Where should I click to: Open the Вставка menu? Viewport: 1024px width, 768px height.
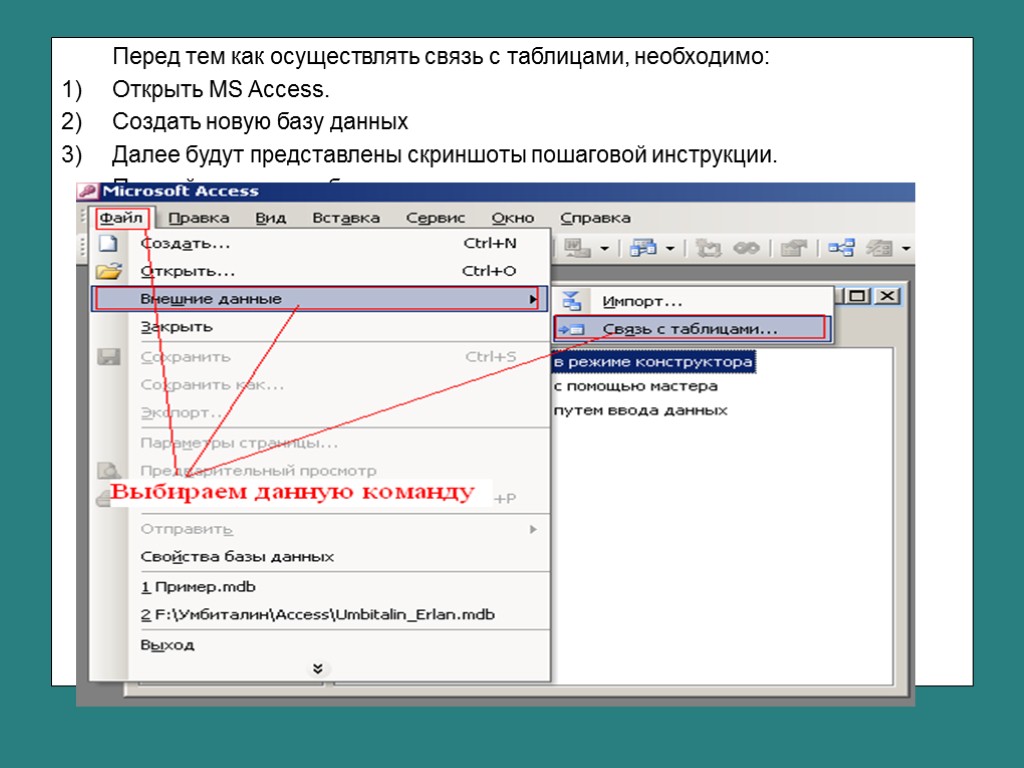345,217
